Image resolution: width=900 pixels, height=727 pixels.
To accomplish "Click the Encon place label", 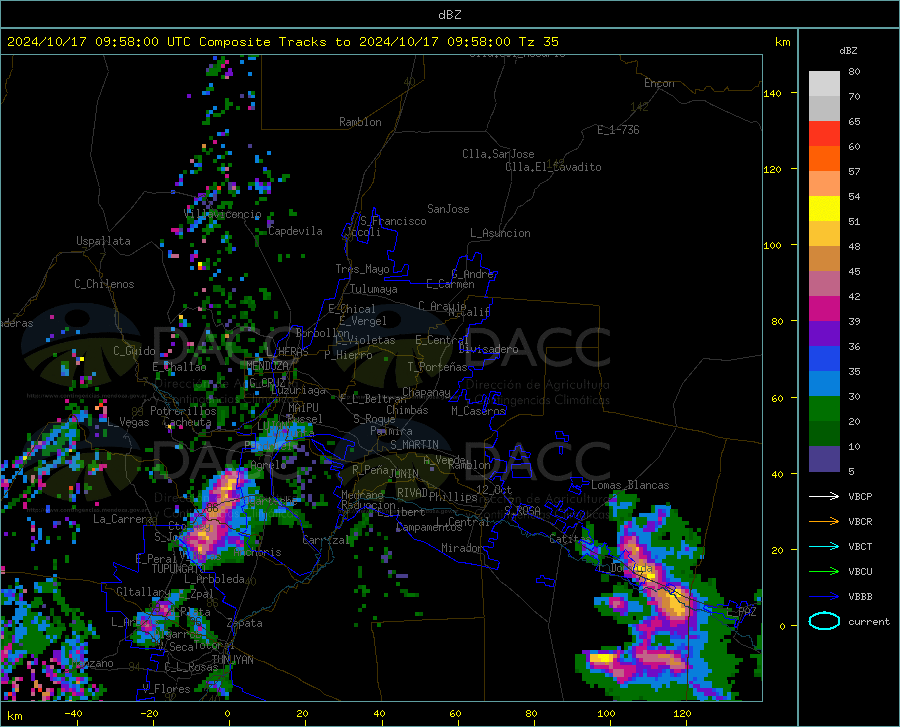I will [x=659, y=83].
